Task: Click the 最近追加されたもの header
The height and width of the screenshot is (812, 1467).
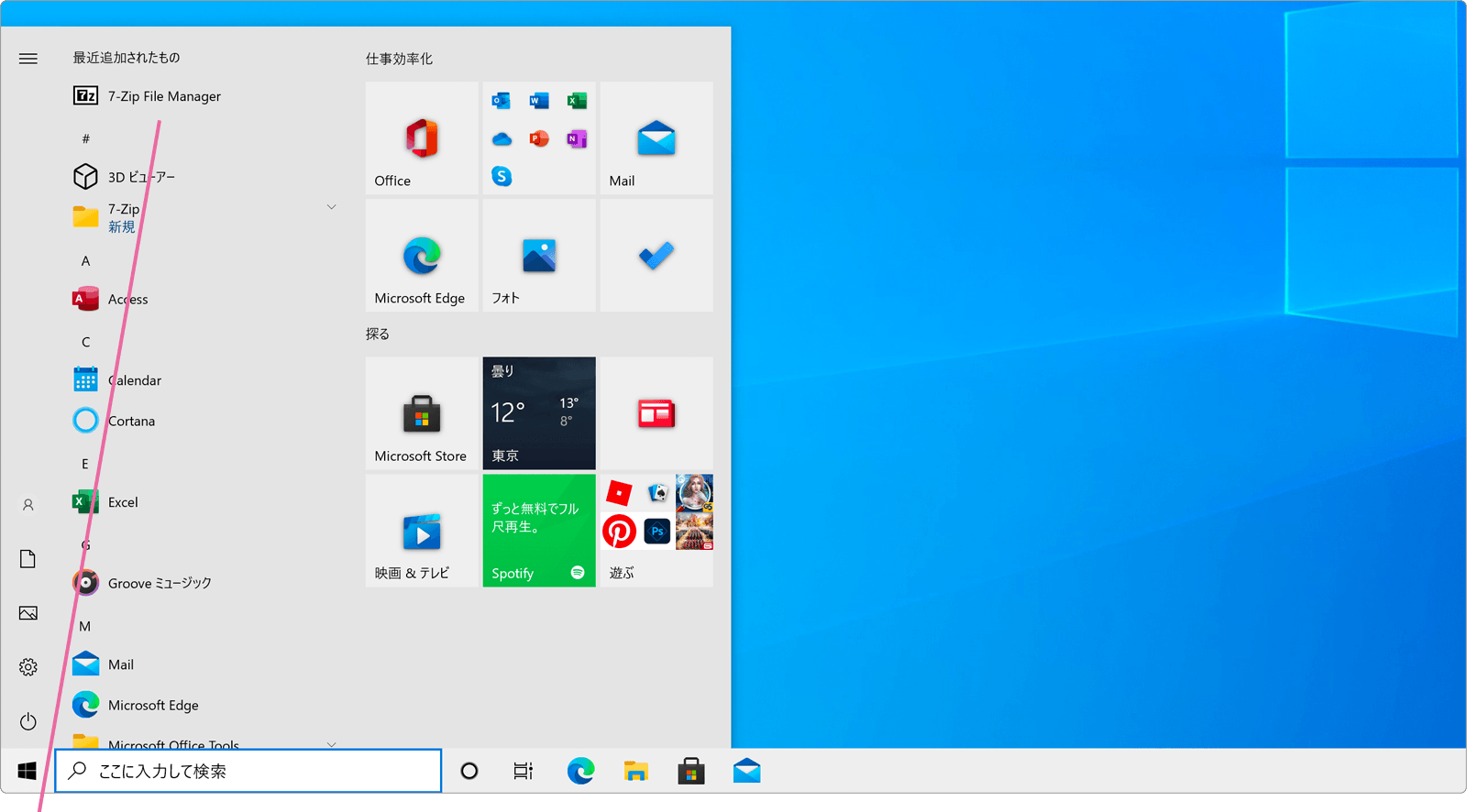Action: (127, 58)
